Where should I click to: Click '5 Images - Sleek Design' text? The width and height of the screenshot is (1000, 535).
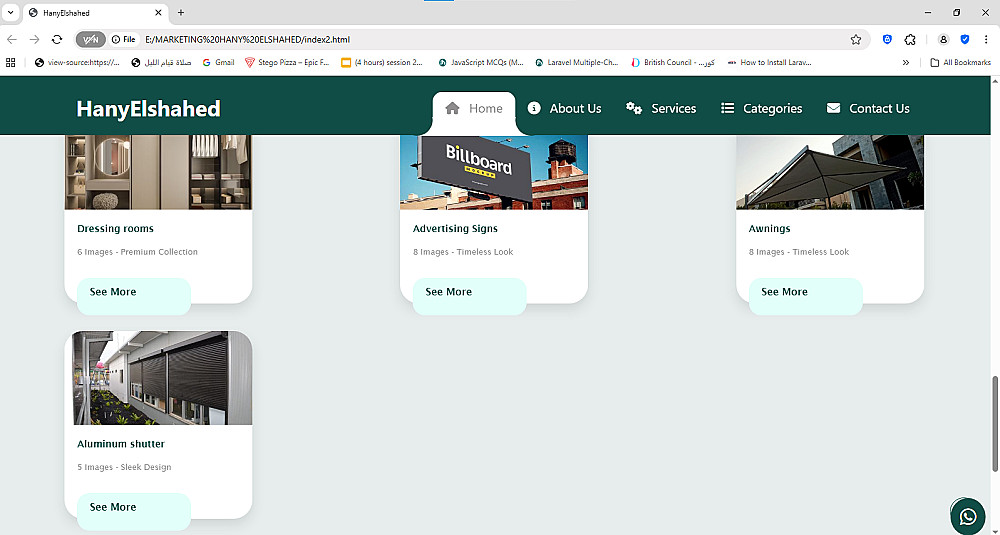tap(124, 467)
